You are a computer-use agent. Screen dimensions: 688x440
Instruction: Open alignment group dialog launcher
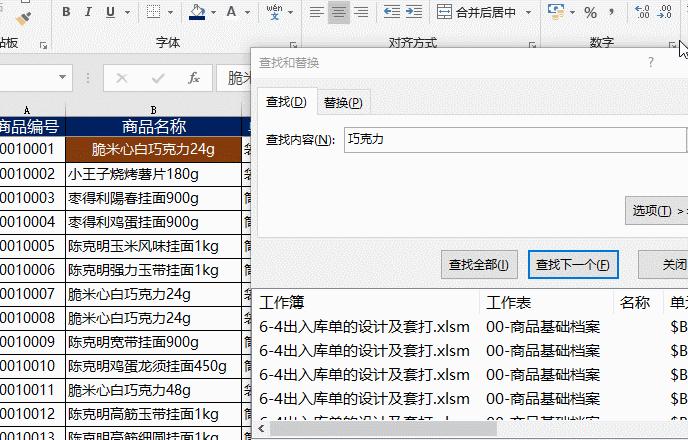tap(532, 45)
